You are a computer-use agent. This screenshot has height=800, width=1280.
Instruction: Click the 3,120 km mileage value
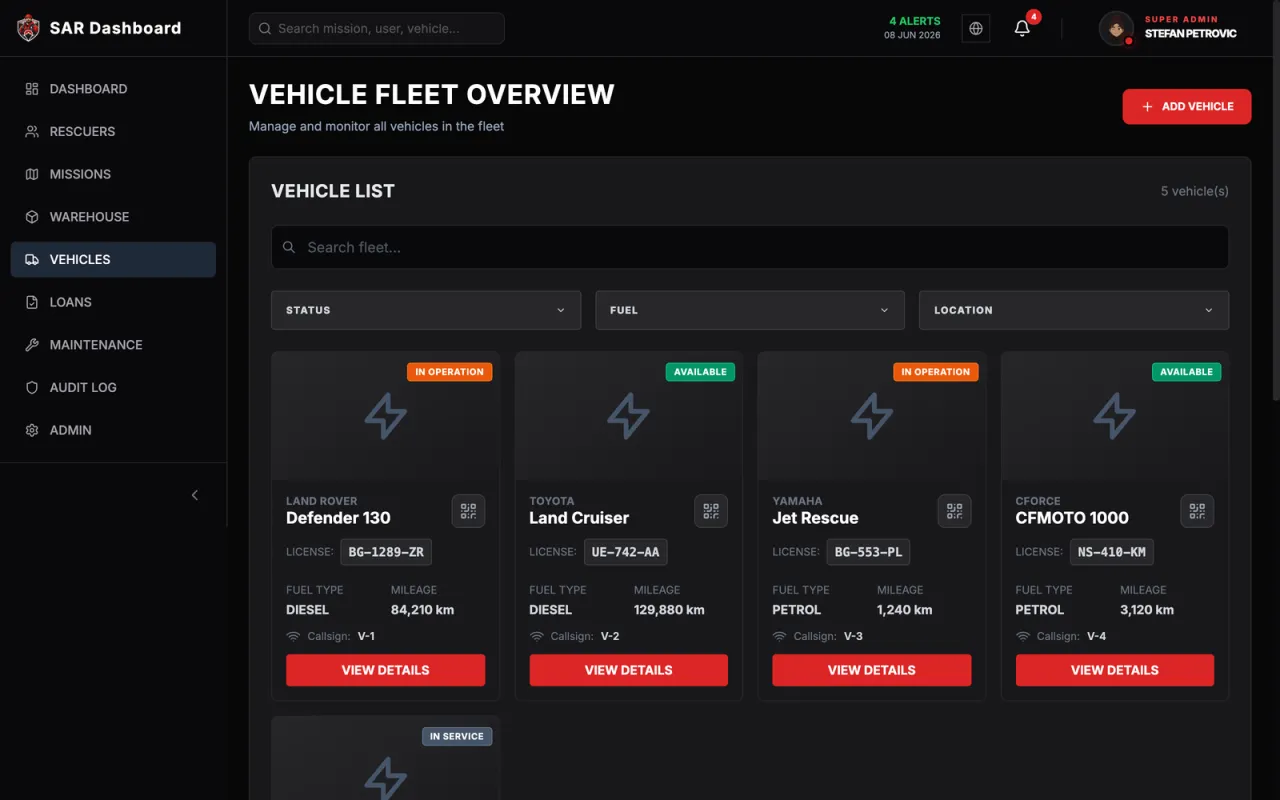tap(1147, 610)
